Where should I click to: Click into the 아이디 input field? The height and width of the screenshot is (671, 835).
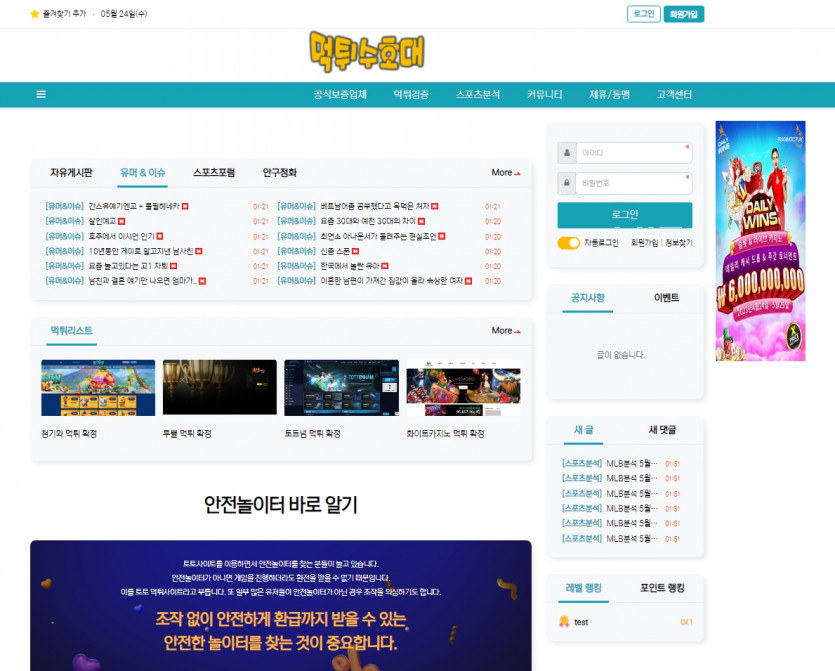[x=633, y=153]
